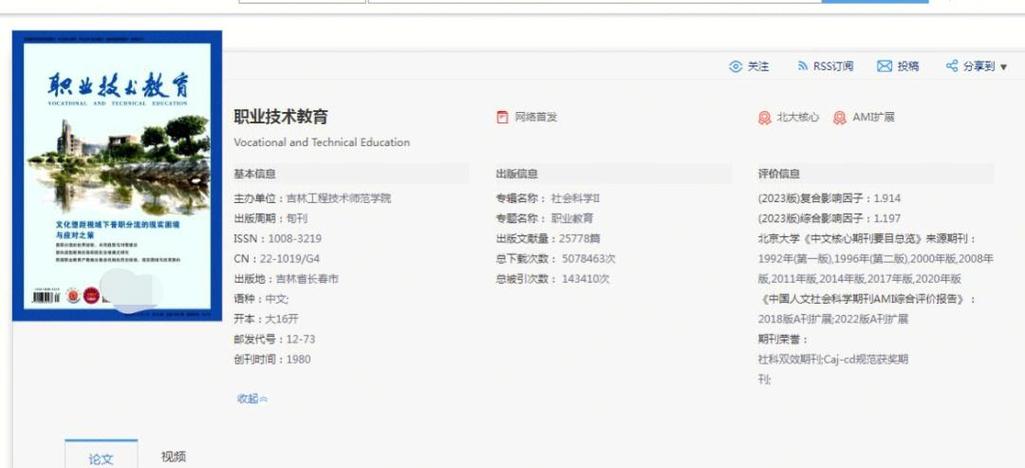The width and height of the screenshot is (1025, 468).
Task: Click the blue search button at top
Action: [875, 1]
